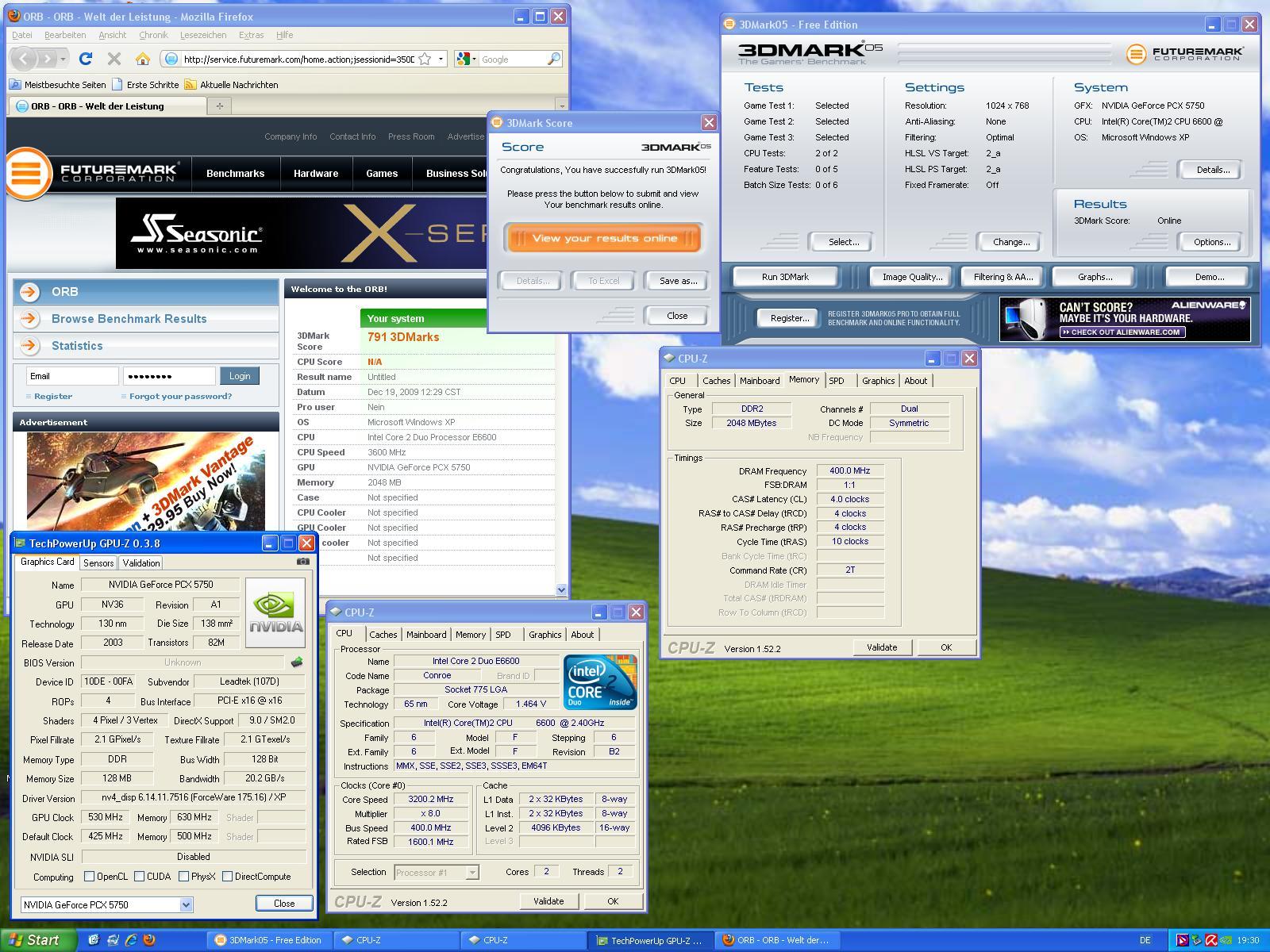Click Run 3DMark button
This screenshot has height=952, width=1270.
coord(785,277)
